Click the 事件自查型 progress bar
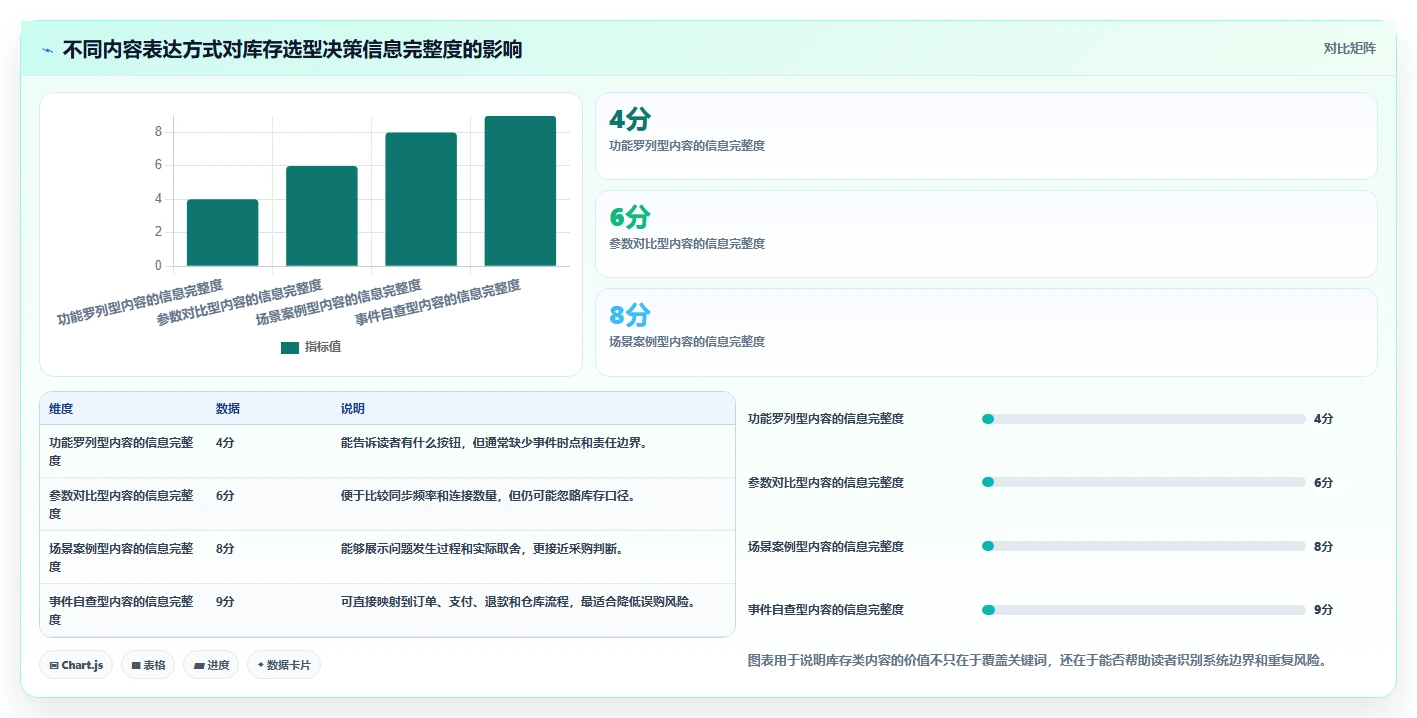The height and width of the screenshot is (718, 1417). coord(1144,610)
